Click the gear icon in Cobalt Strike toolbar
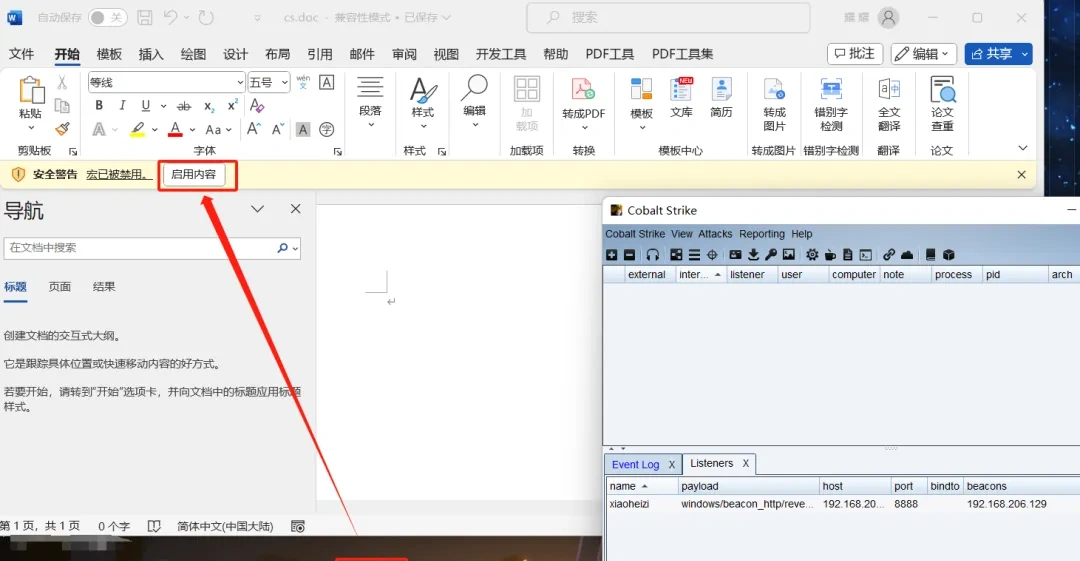 click(812, 255)
